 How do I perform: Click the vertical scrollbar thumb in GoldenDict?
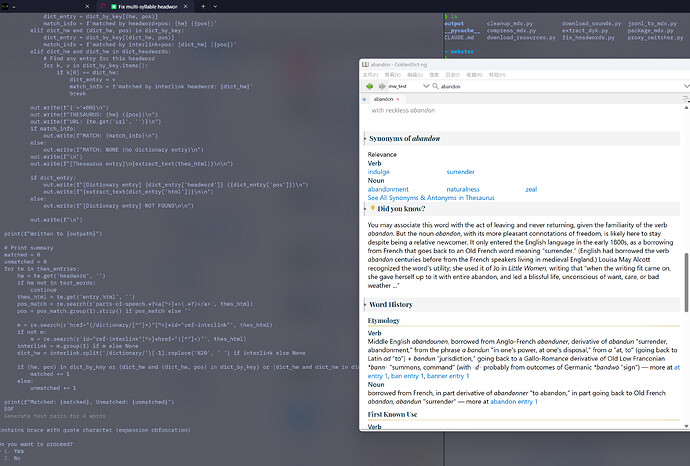click(686, 283)
